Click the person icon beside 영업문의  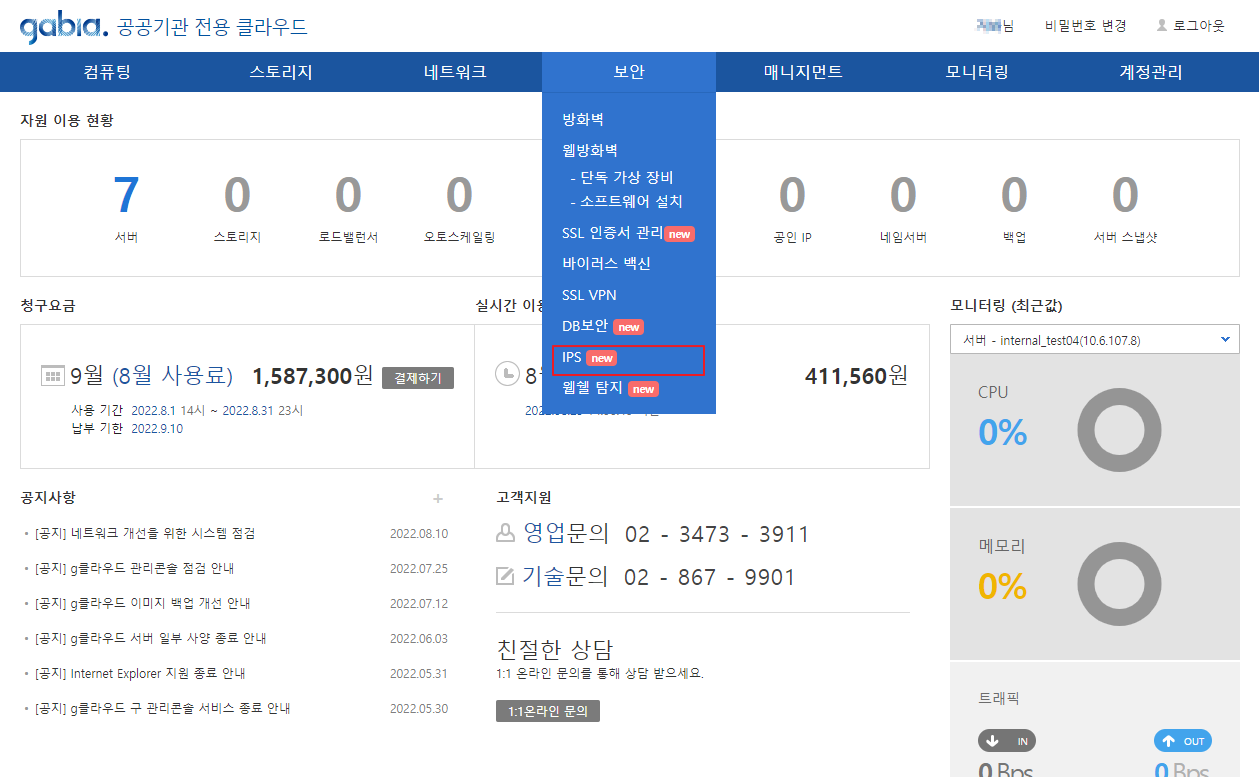pos(506,533)
